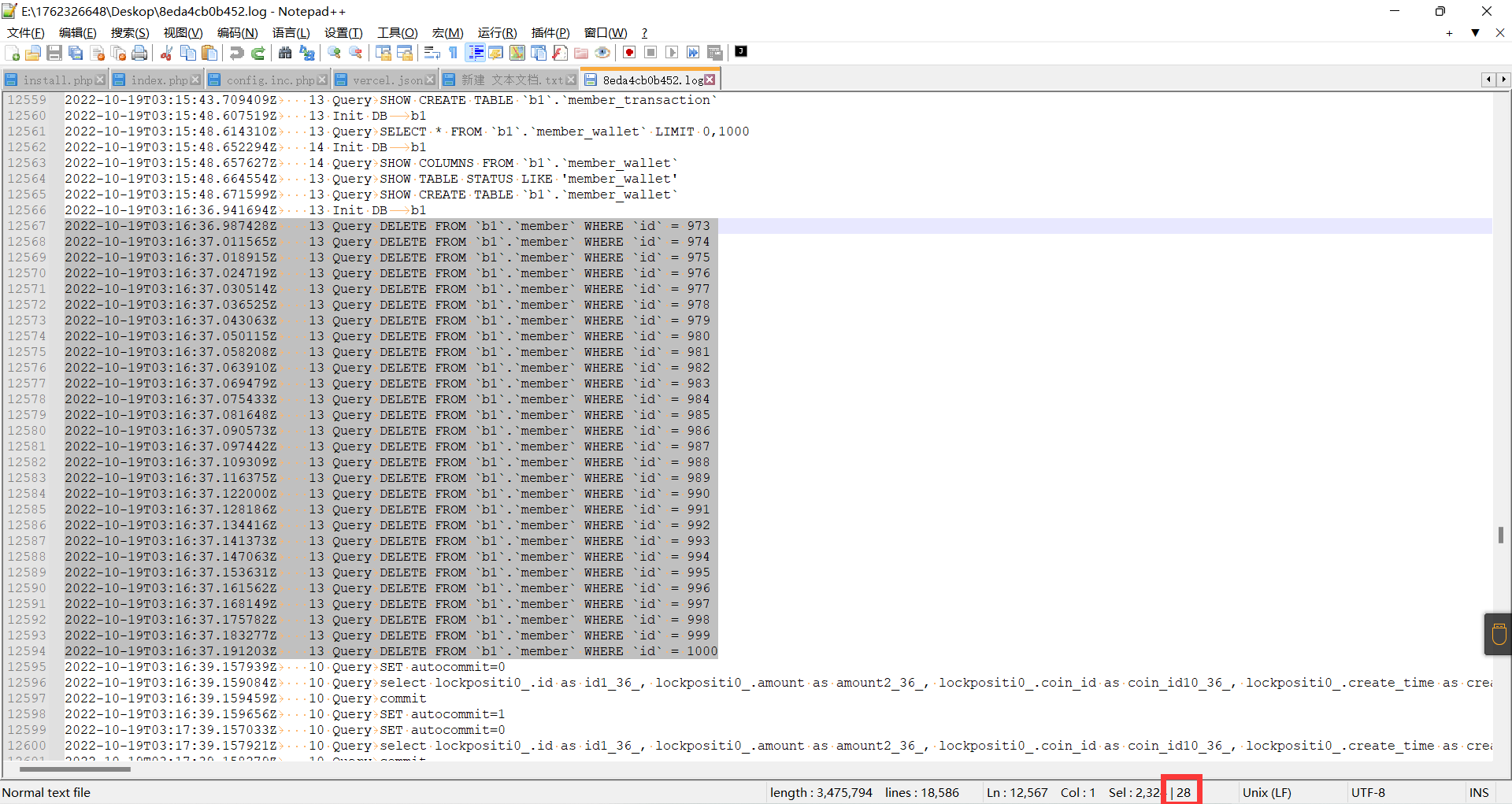Open the Document List toolbar icon
This screenshot has height=804, width=1512.
pyautogui.click(x=539, y=53)
